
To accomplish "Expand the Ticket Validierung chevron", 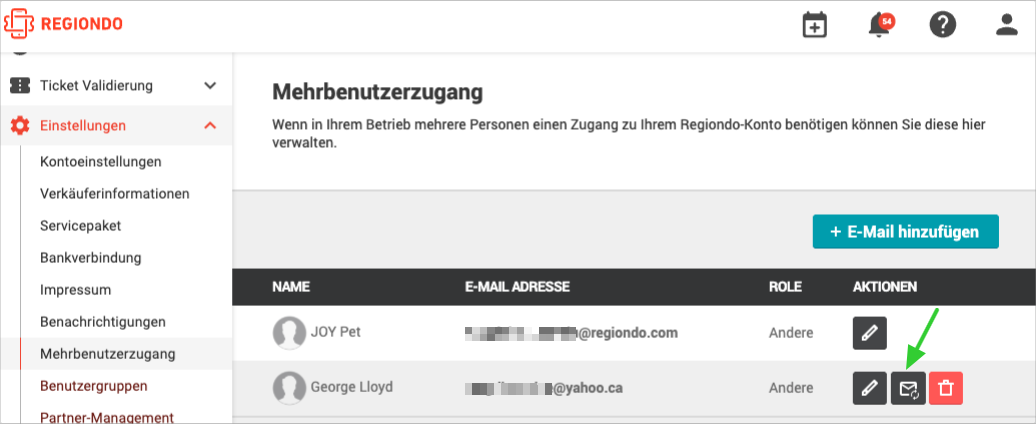I will click(x=210, y=85).
